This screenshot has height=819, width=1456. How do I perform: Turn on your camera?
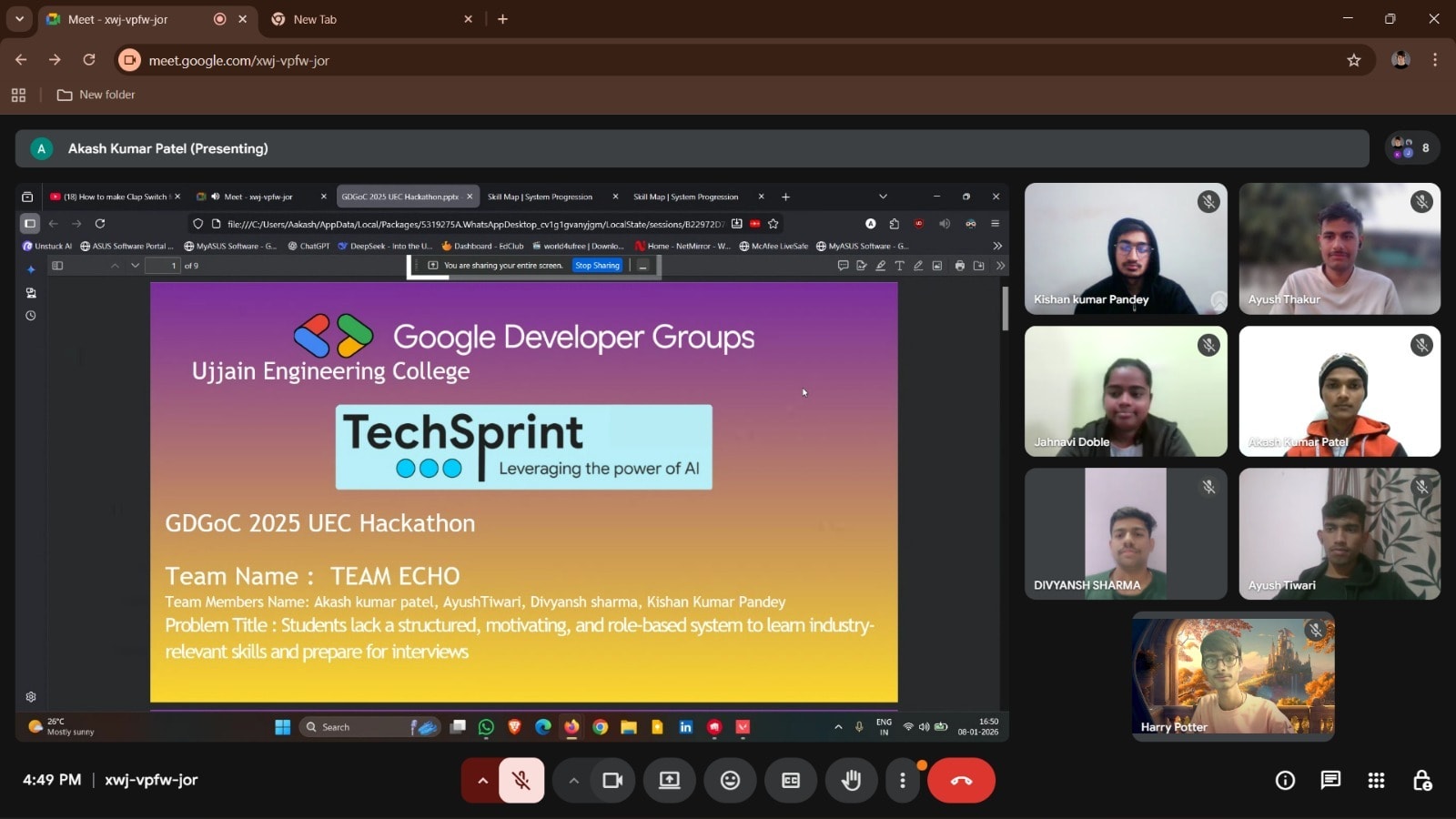[612, 780]
